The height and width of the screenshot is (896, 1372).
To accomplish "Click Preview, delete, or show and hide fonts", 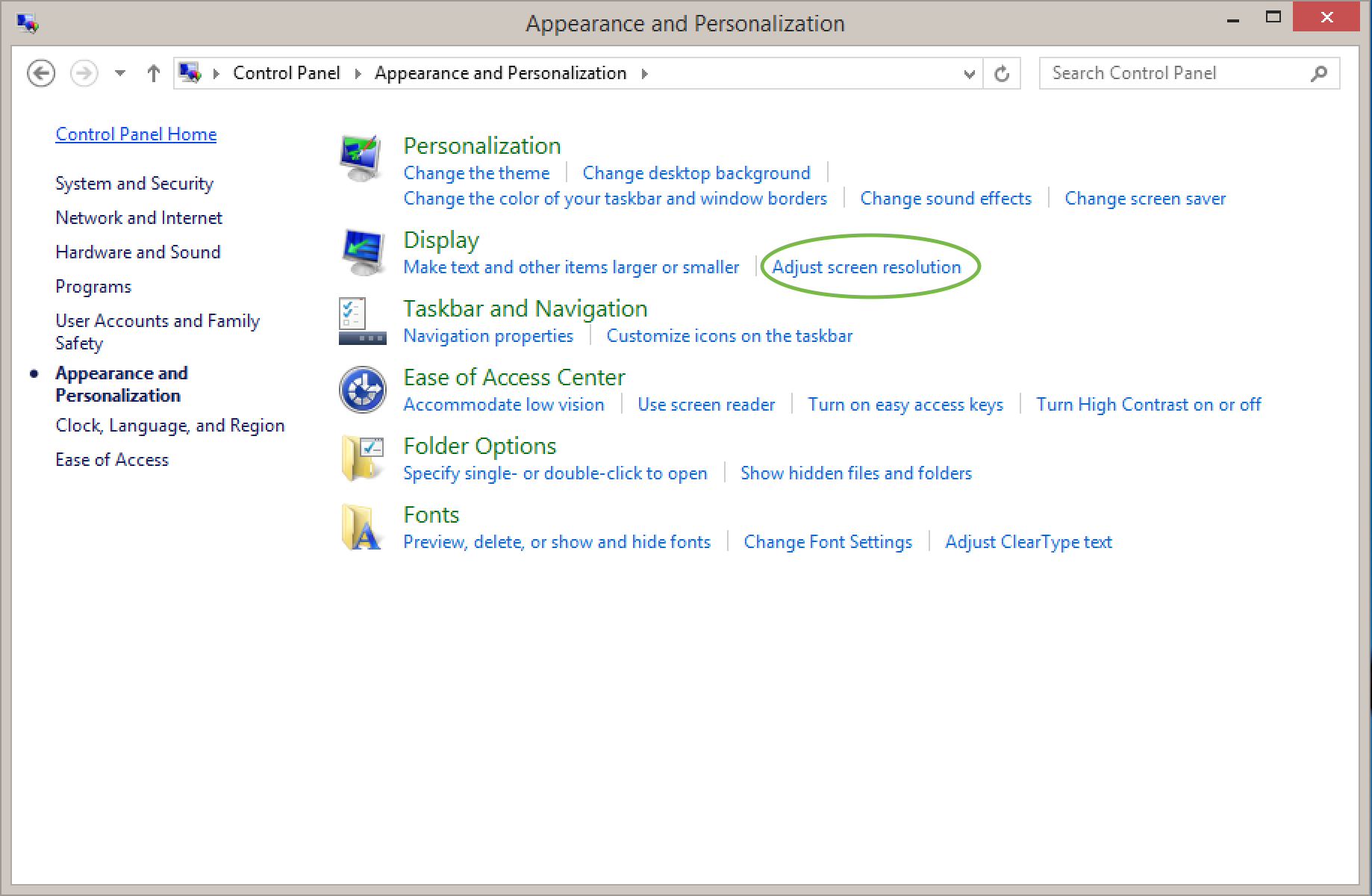I will [x=557, y=542].
